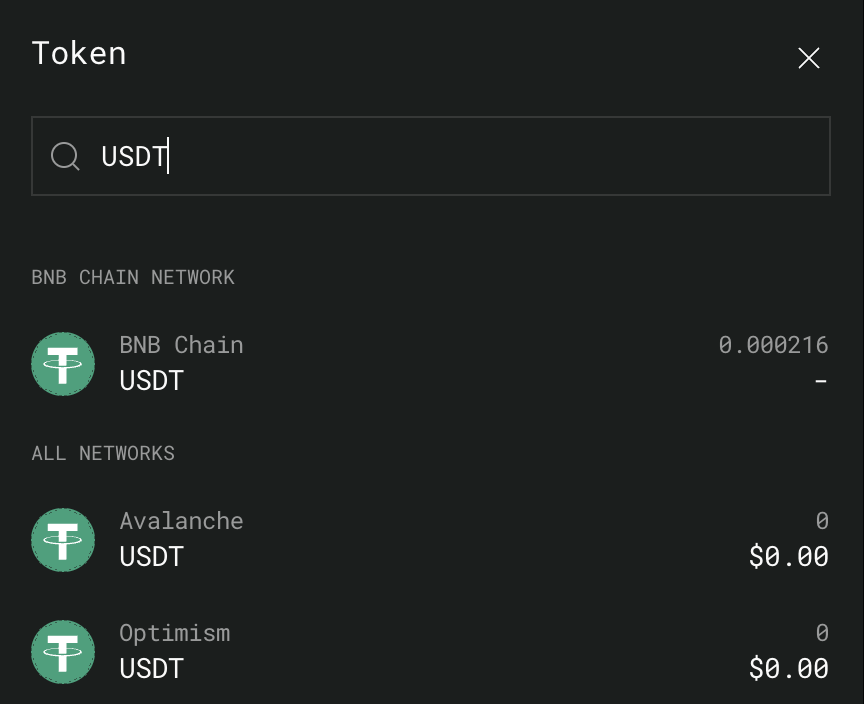Image resolution: width=864 pixels, height=704 pixels.
Task: Select the Avalanche network label
Action: pos(181,521)
